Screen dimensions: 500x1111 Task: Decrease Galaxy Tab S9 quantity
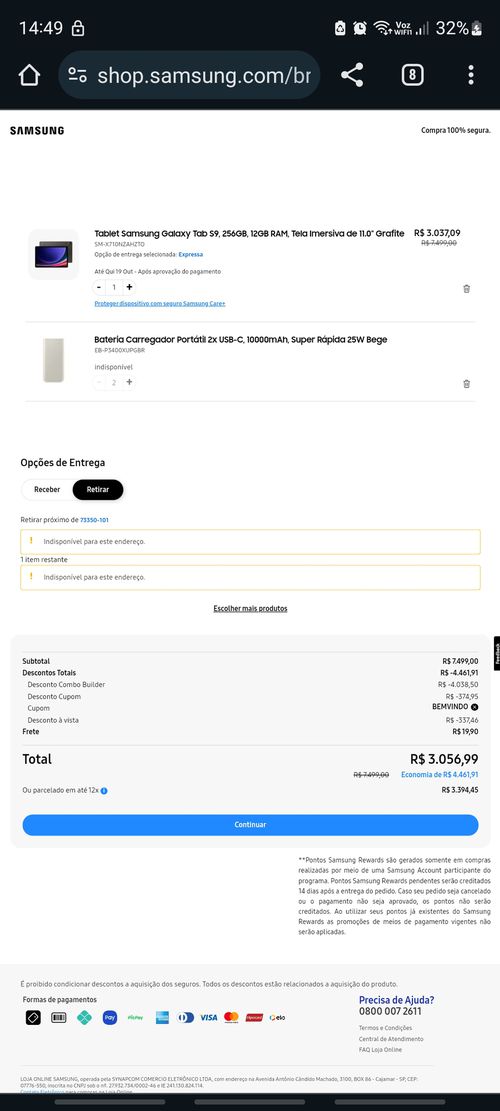[x=99, y=287]
